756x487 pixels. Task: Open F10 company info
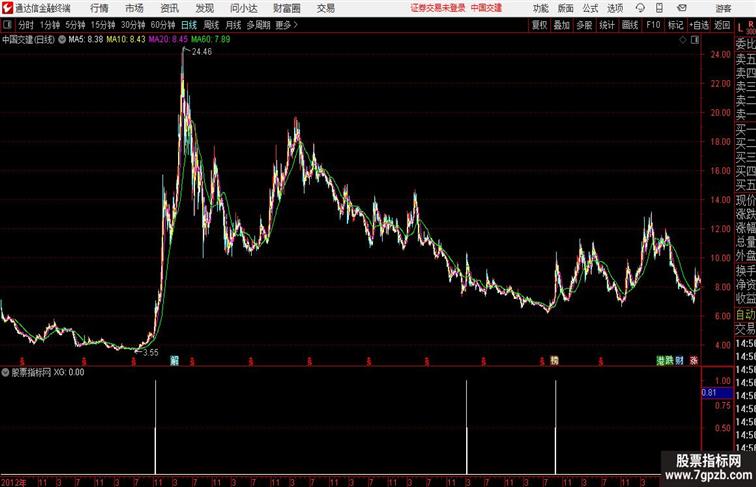click(653, 25)
